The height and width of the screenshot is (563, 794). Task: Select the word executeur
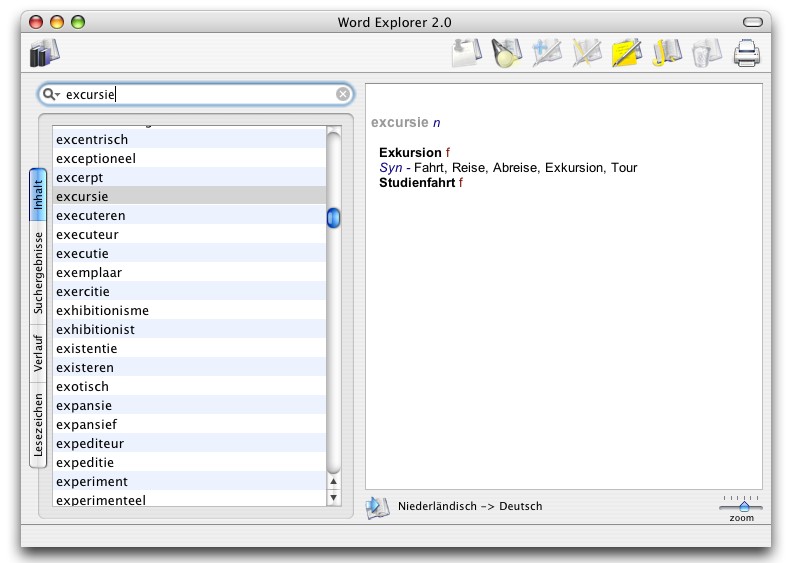tap(189, 234)
